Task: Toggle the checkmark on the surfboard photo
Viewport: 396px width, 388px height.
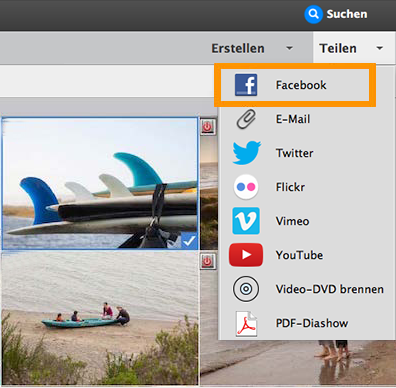Action: pyautogui.click(x=189, y=241)
